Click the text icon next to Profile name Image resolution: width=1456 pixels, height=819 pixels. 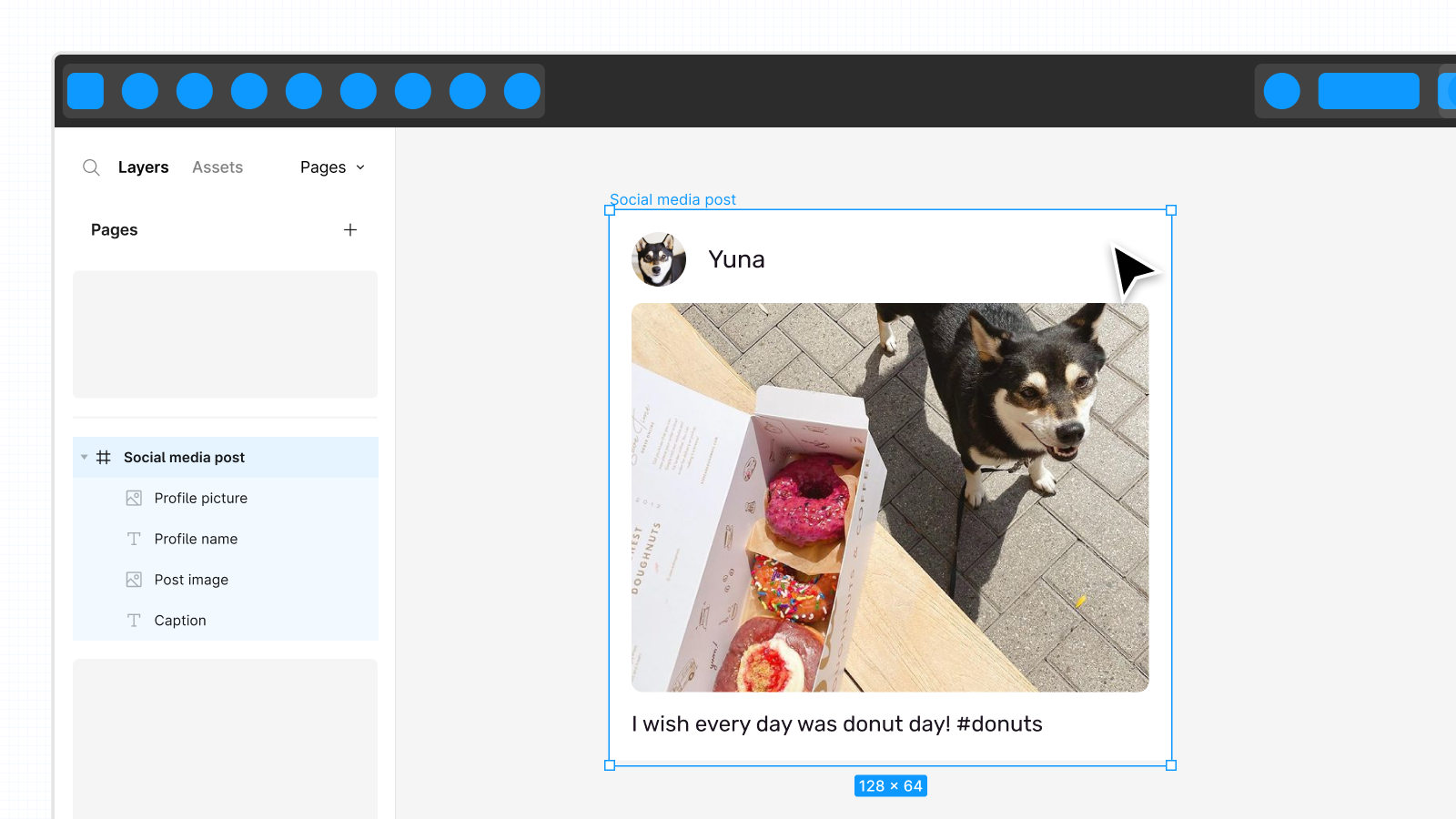(134, 539)
